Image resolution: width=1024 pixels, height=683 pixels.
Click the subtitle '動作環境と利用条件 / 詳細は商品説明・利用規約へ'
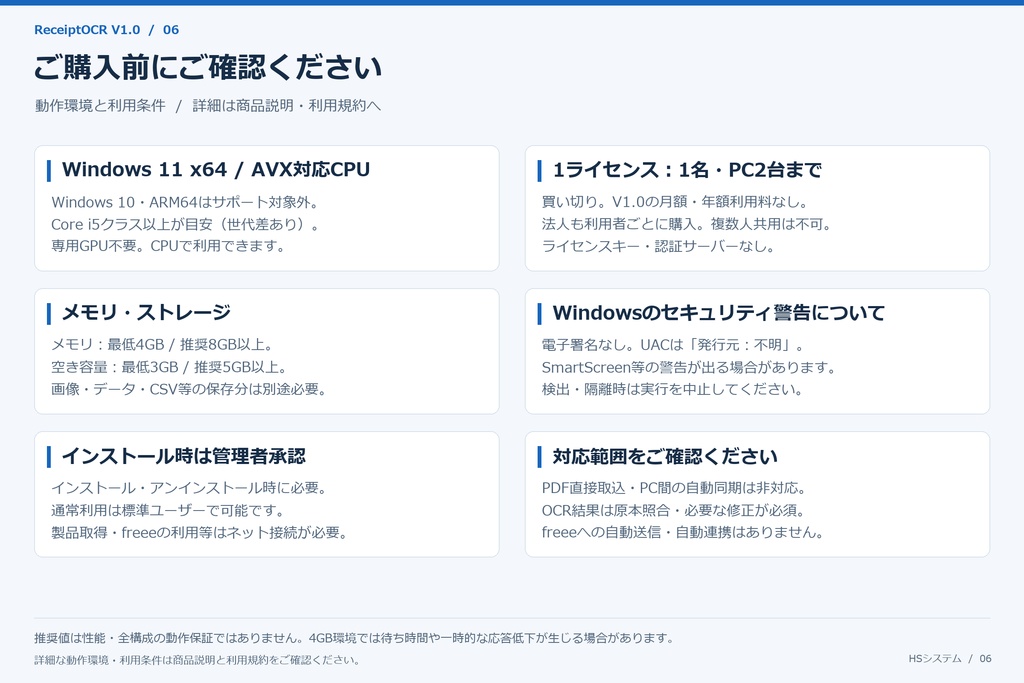[208, 106]
